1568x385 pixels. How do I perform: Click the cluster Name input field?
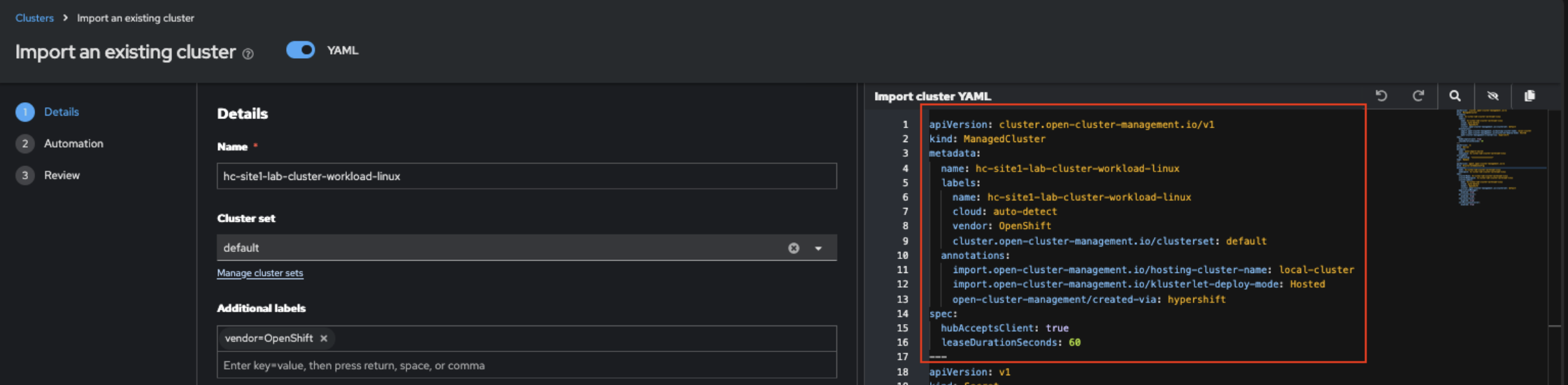point(526,176)
